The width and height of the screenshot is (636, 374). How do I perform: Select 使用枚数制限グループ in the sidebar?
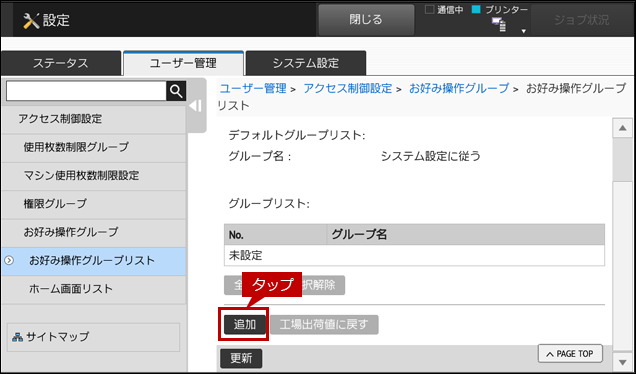pyautogui.click(x=93, y=147)
